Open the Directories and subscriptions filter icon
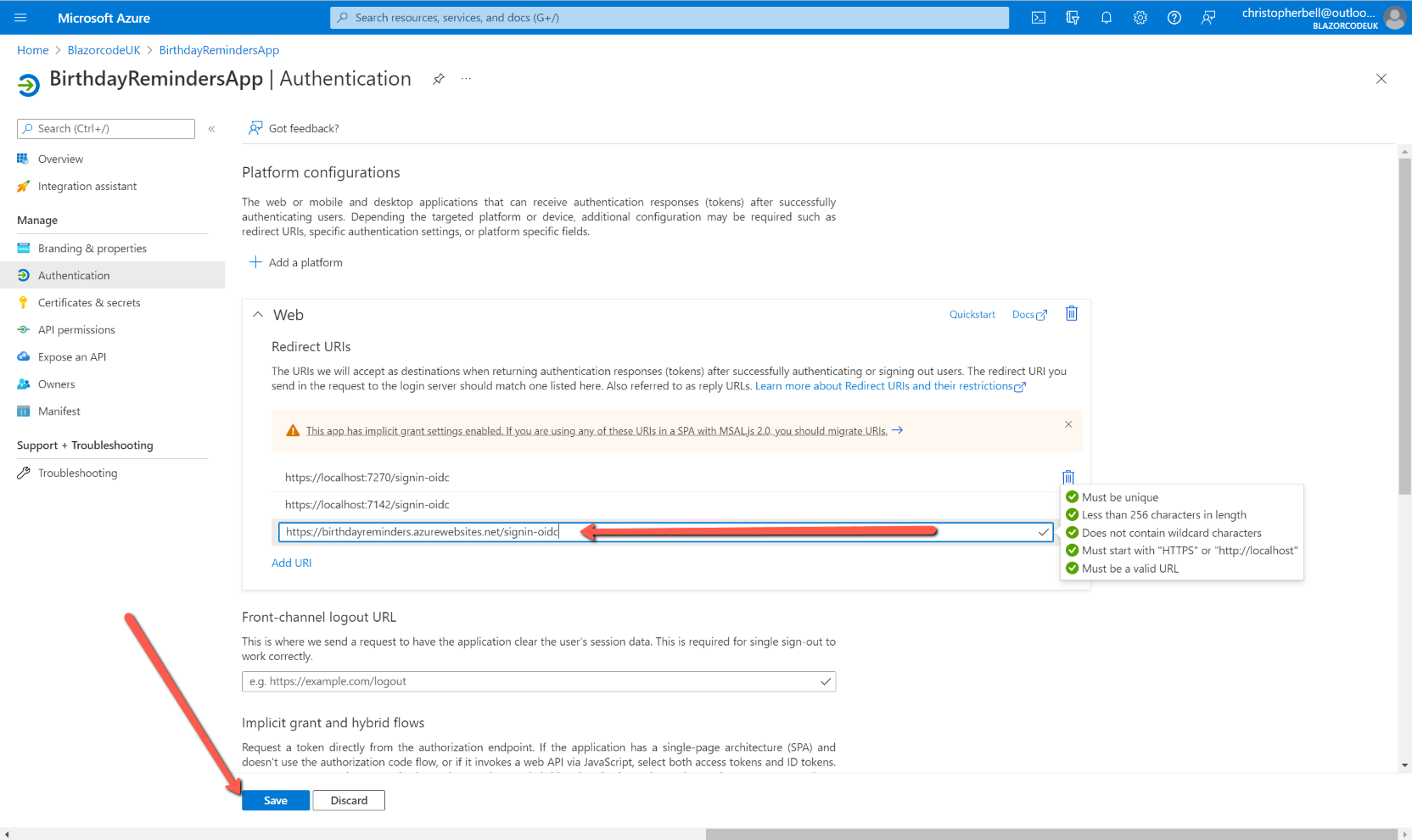 (x=1072, y=17)
